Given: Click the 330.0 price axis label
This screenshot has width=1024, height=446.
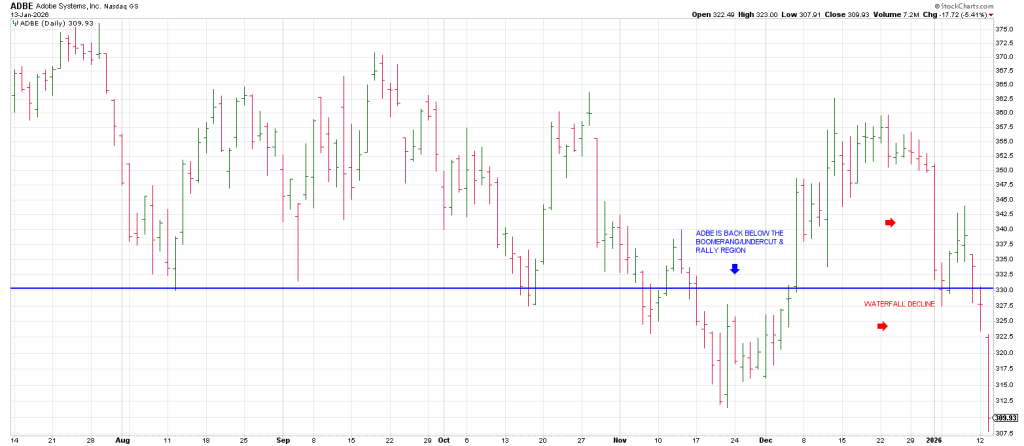Looking at the screenshot, I should (1003, 289).
